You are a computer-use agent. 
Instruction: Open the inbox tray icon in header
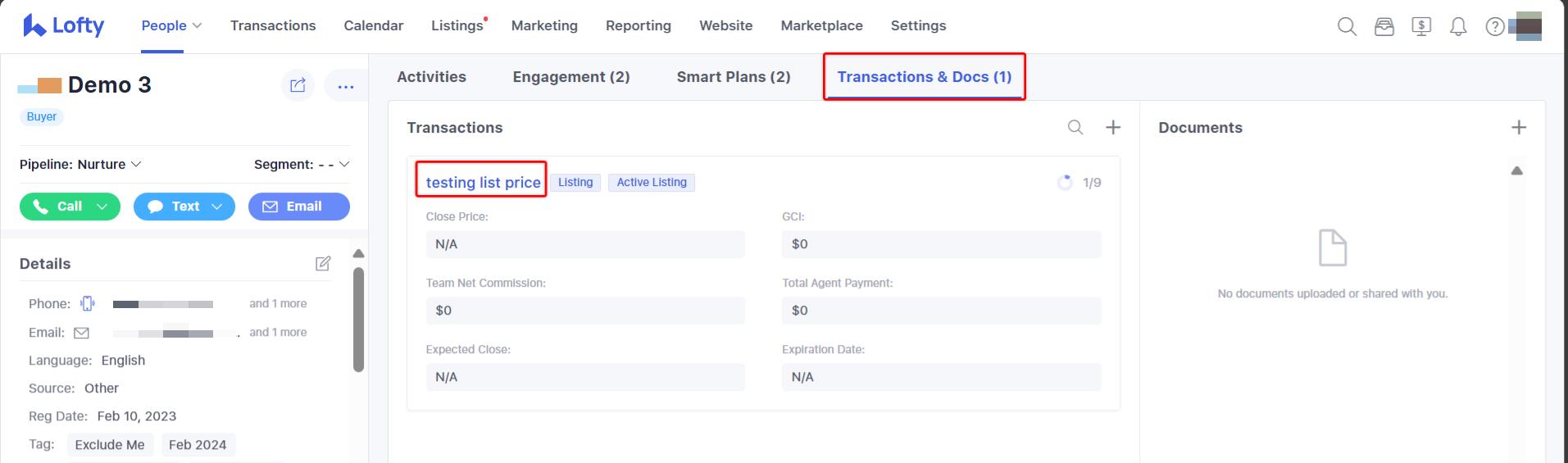1384,27
